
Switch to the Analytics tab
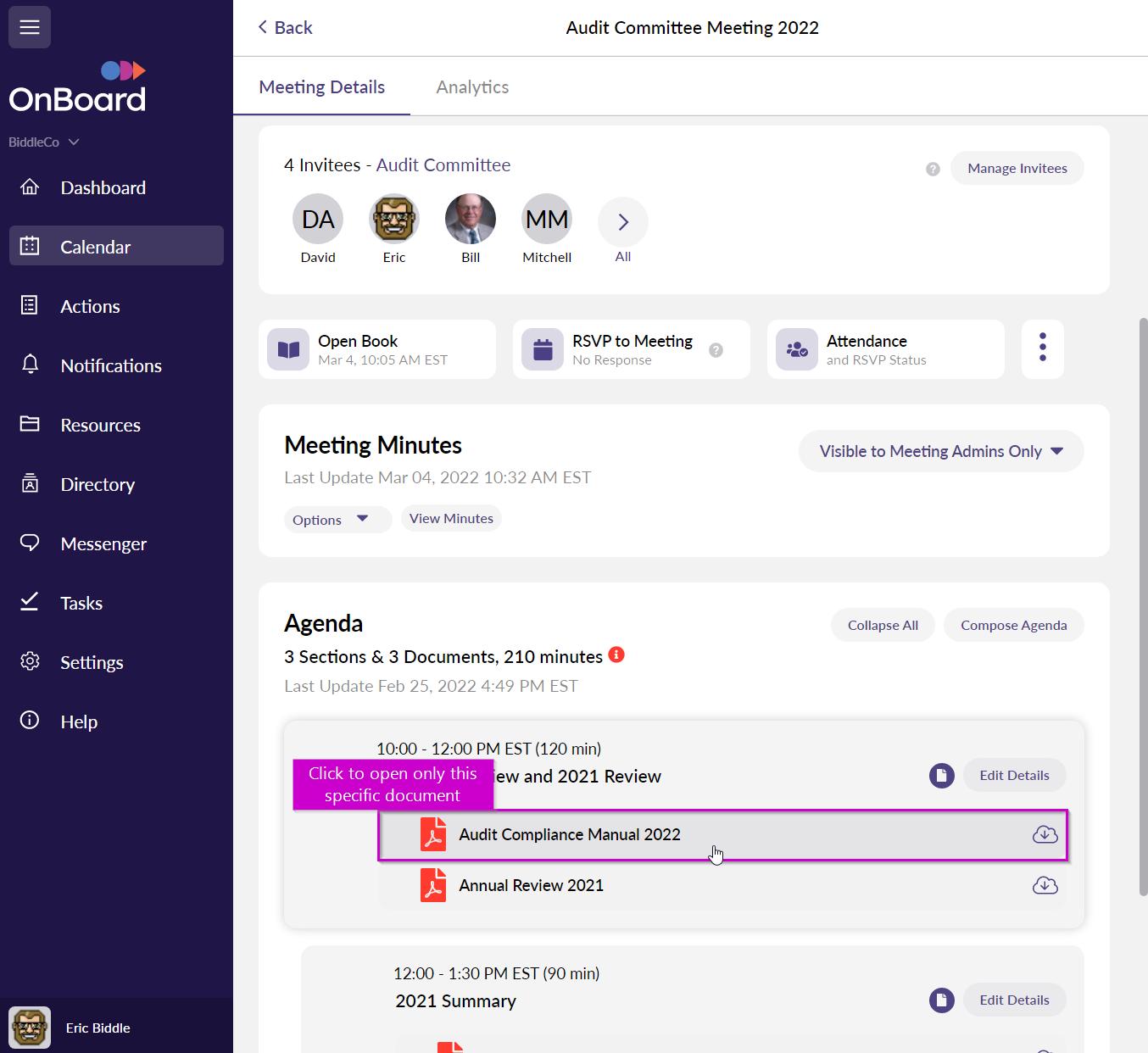click(472, 87)
